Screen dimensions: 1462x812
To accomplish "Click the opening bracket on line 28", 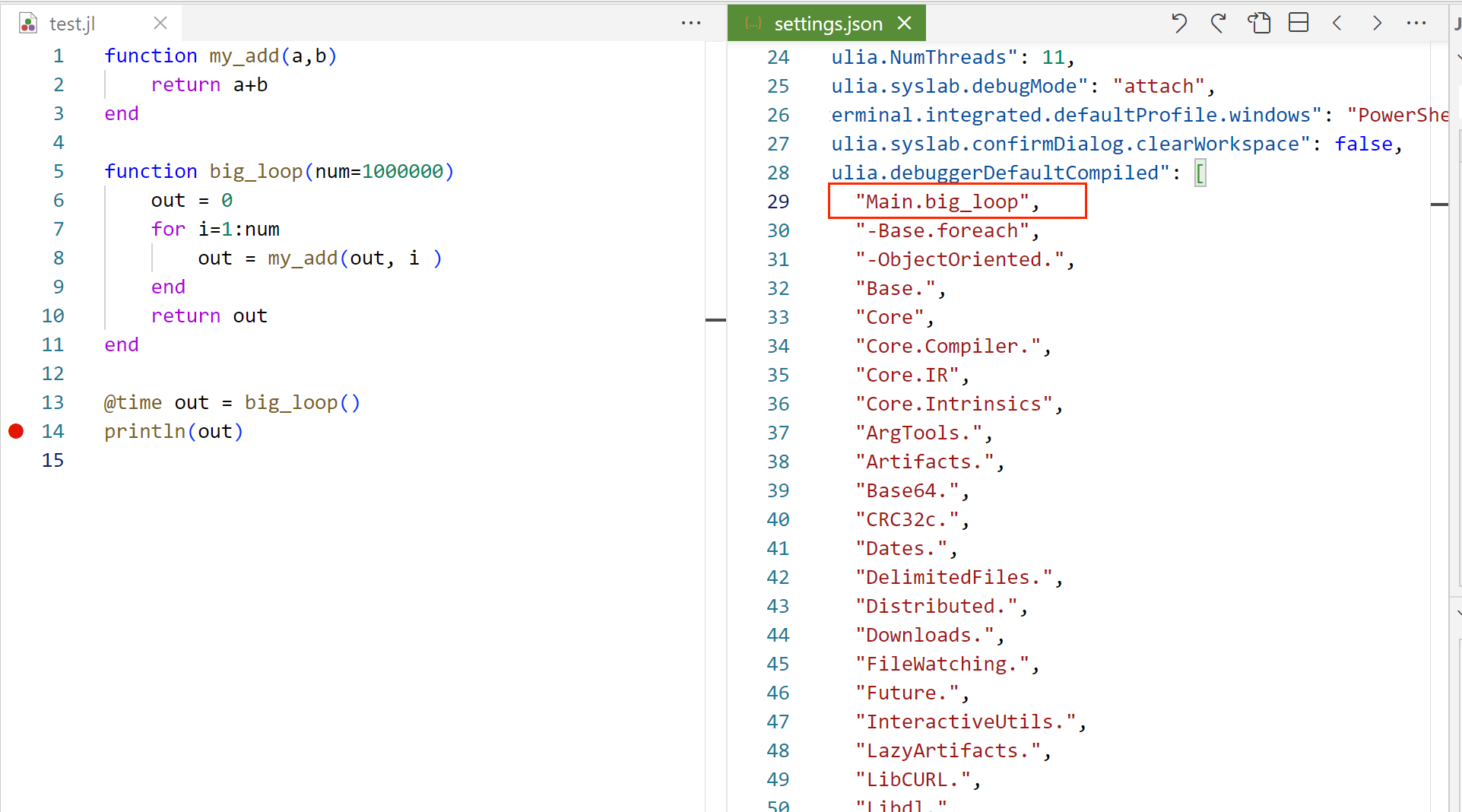I will (x=1200, y=173).
